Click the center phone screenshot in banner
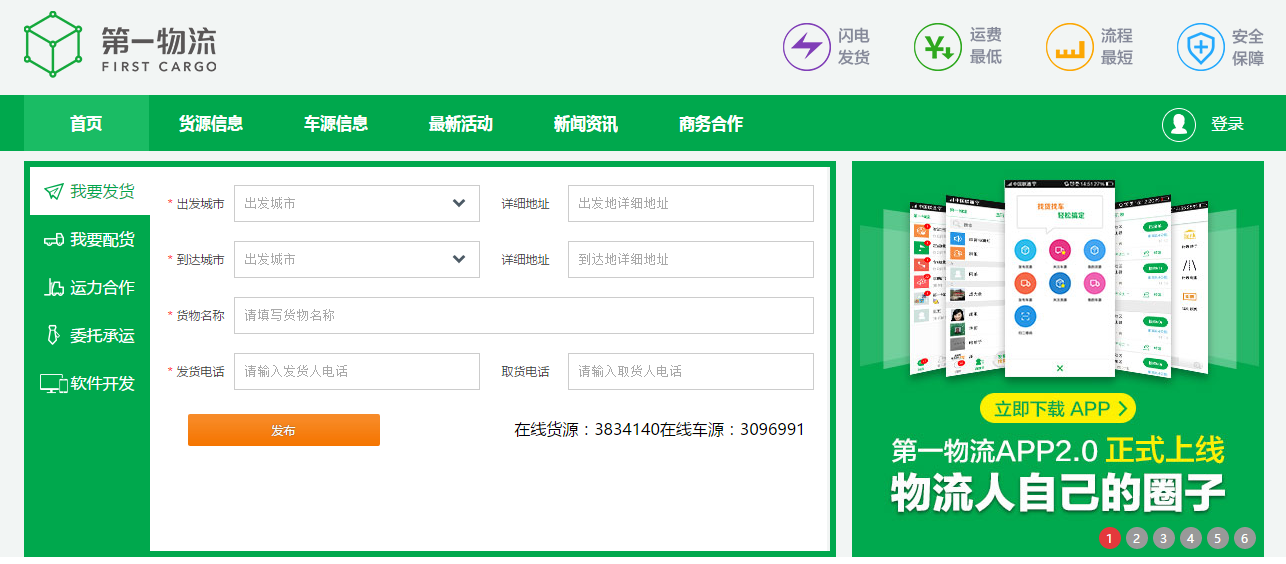The height and width of the screenshot is (564, 1286). (1060, 280)
